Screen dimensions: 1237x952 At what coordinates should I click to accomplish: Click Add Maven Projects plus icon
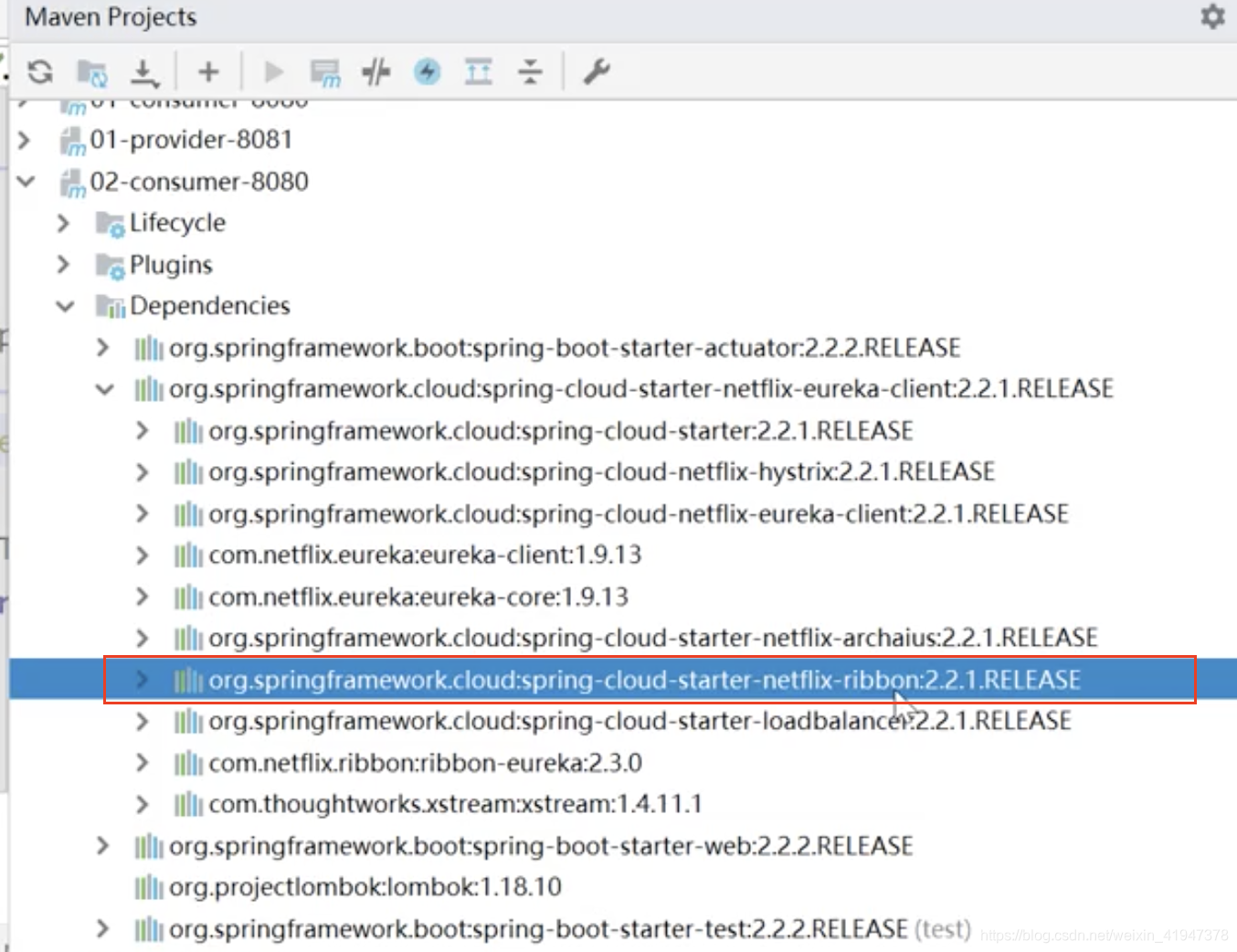pos(208,71)
